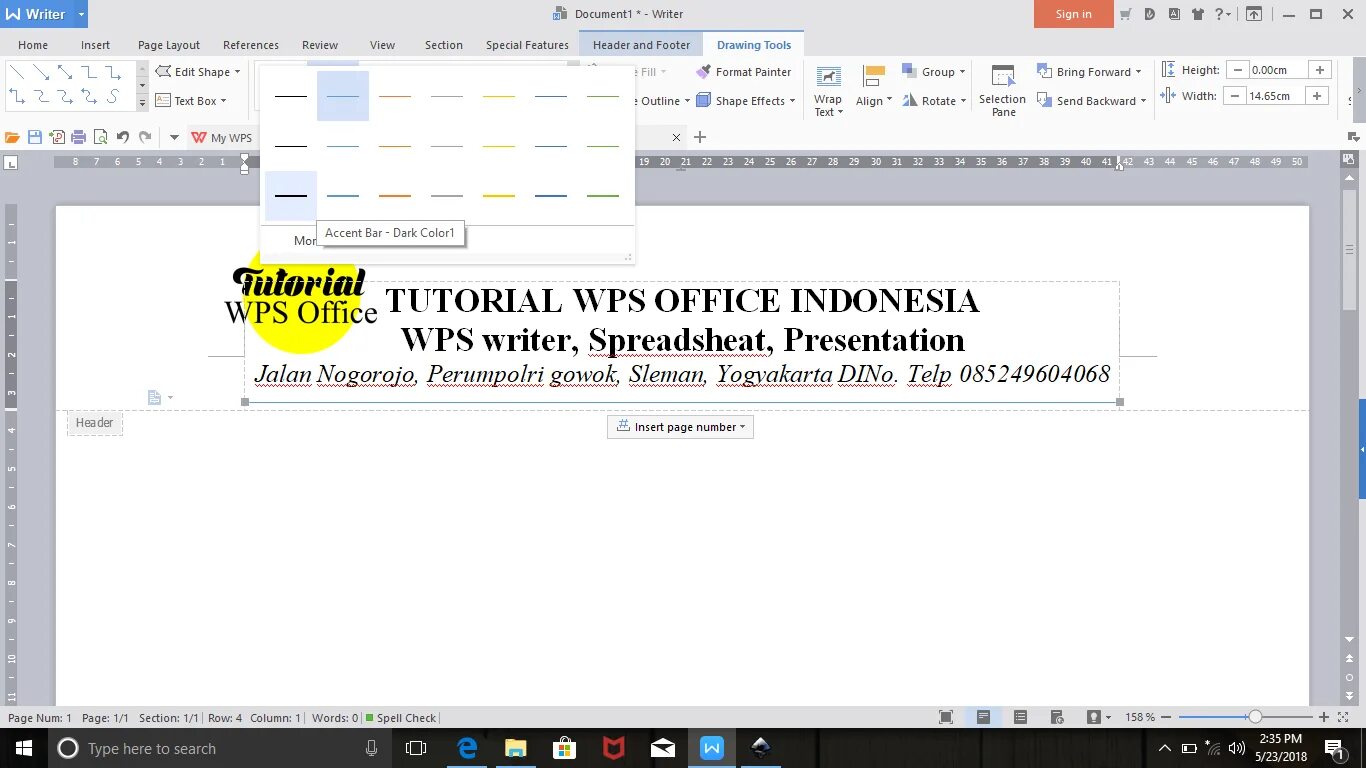The image size is (1366, 768).
Task: Click the Print Preview icon
Action: [100, 137]
